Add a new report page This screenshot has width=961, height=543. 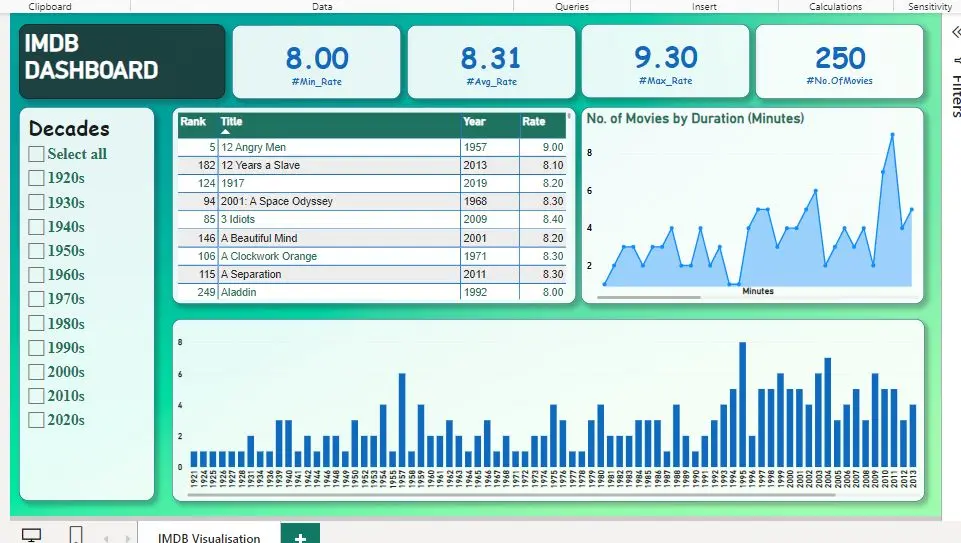[x=300, y=533]
